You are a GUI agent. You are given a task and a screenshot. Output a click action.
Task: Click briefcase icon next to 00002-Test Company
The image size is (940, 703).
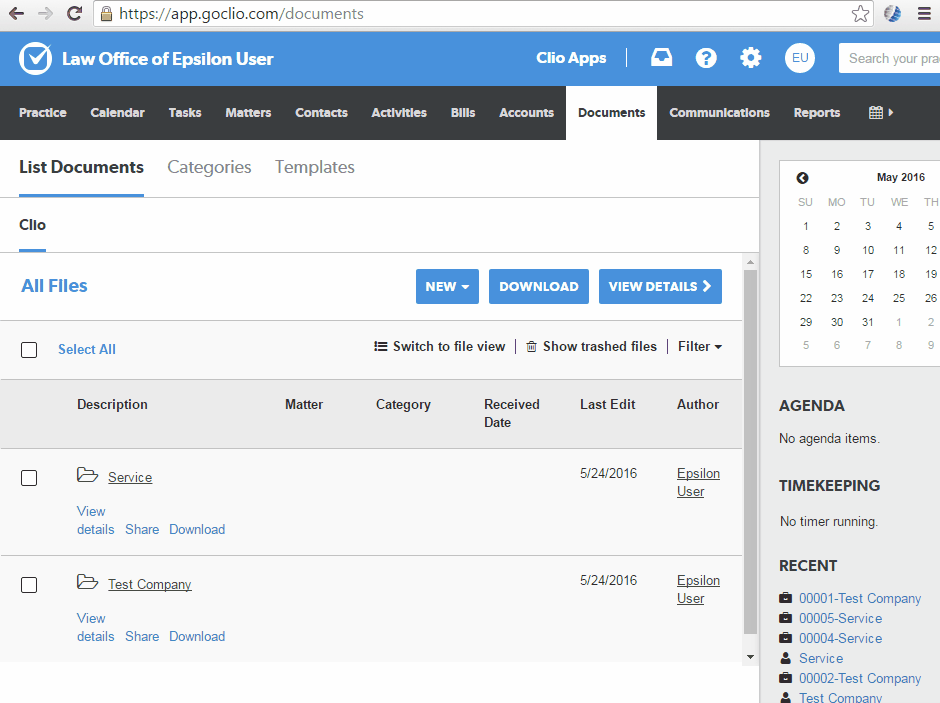(785, 678)
